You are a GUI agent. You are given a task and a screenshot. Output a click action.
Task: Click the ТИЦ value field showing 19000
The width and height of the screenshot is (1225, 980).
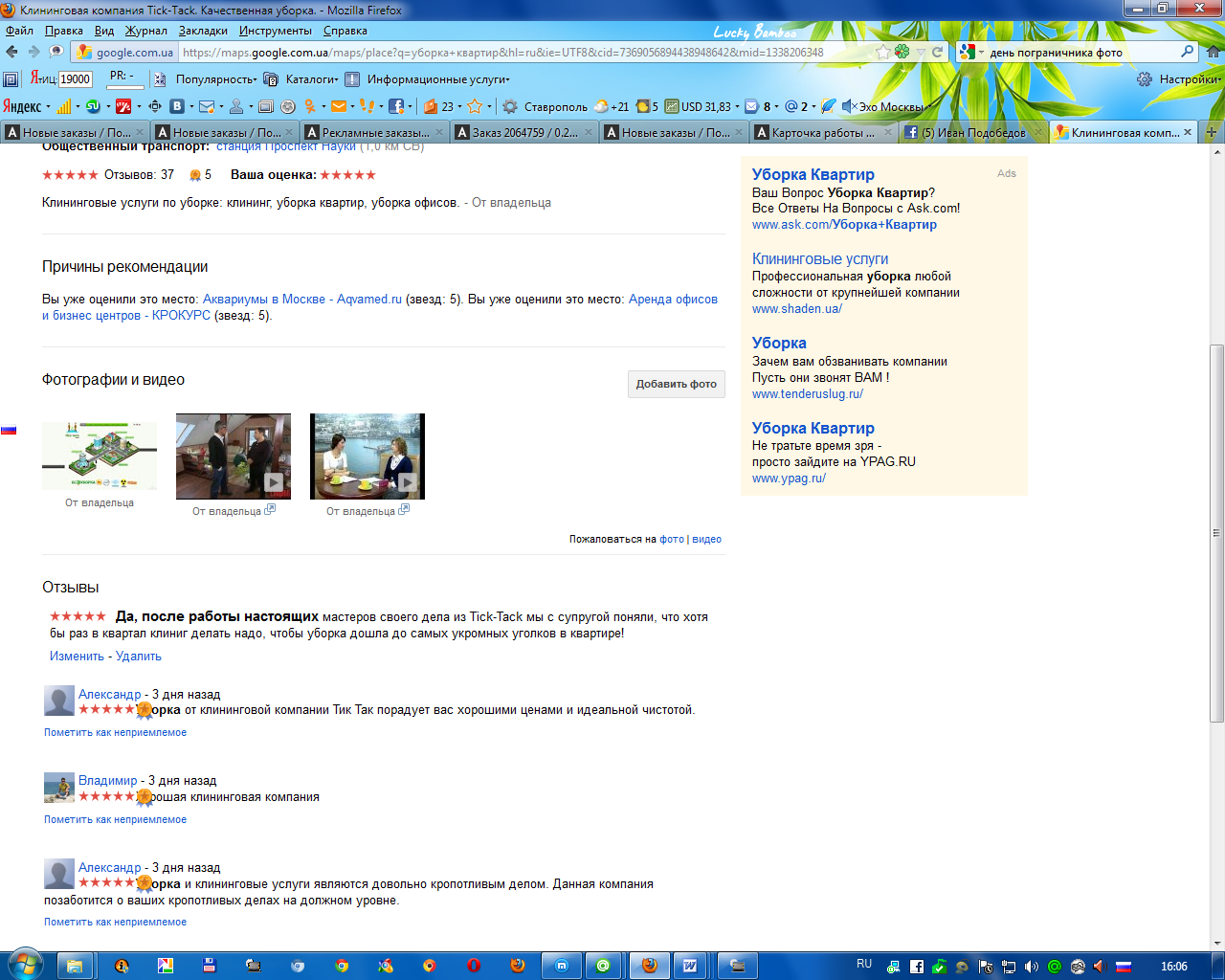pyautogui.click(x=76, y=79)
